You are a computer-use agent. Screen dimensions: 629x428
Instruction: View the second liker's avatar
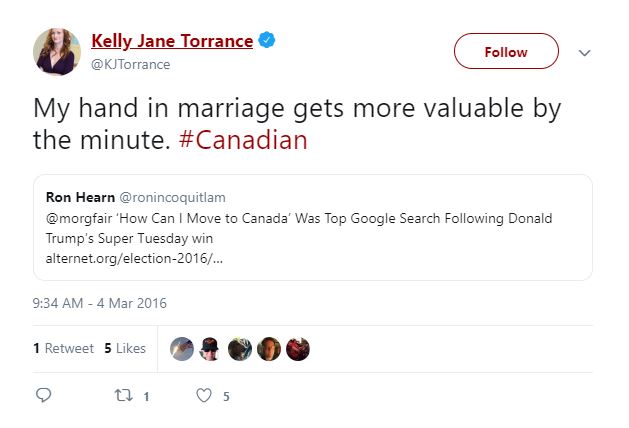coord(210,348)
